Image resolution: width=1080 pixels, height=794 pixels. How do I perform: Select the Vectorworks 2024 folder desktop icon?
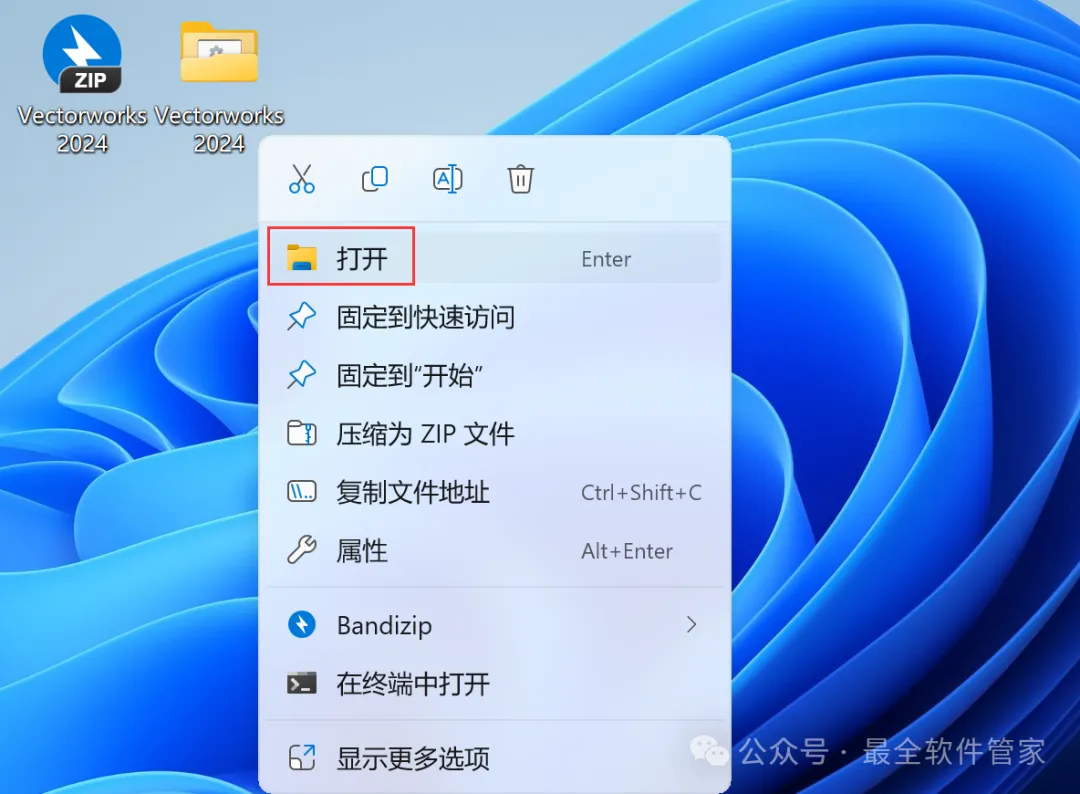219,86
